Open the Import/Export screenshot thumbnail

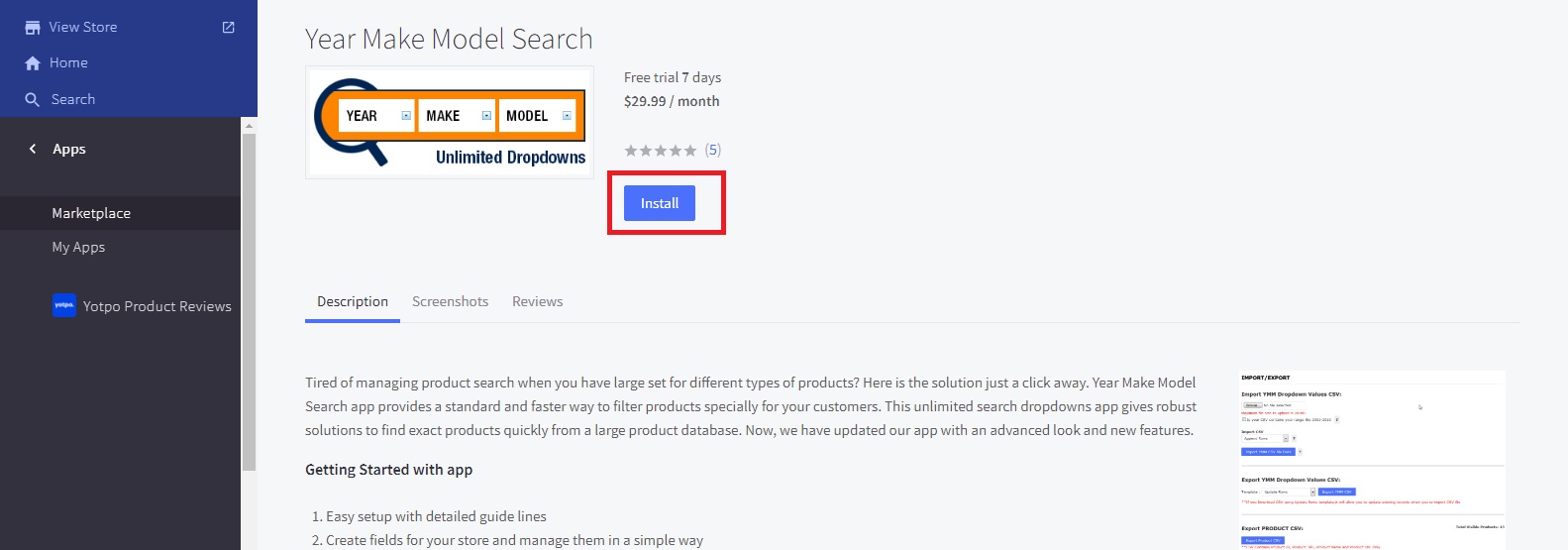[x=1372, y=459]
